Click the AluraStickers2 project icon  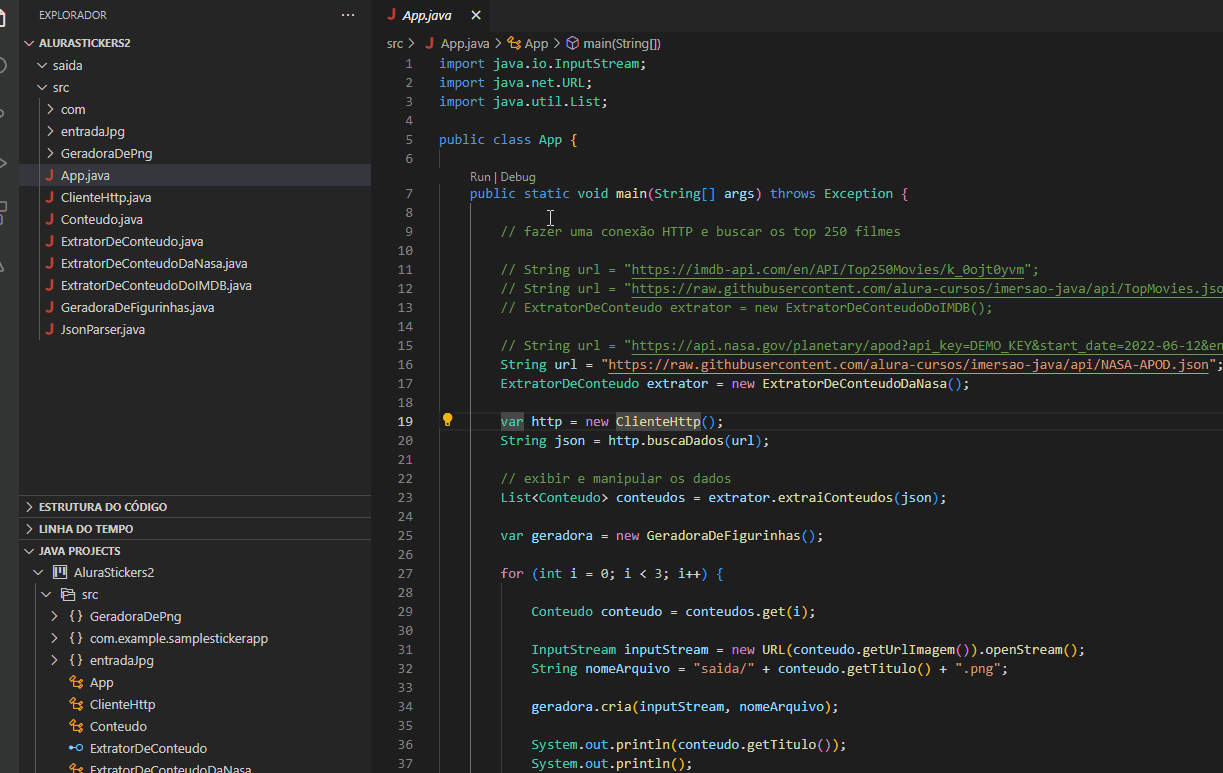click(x=60, y=572)
